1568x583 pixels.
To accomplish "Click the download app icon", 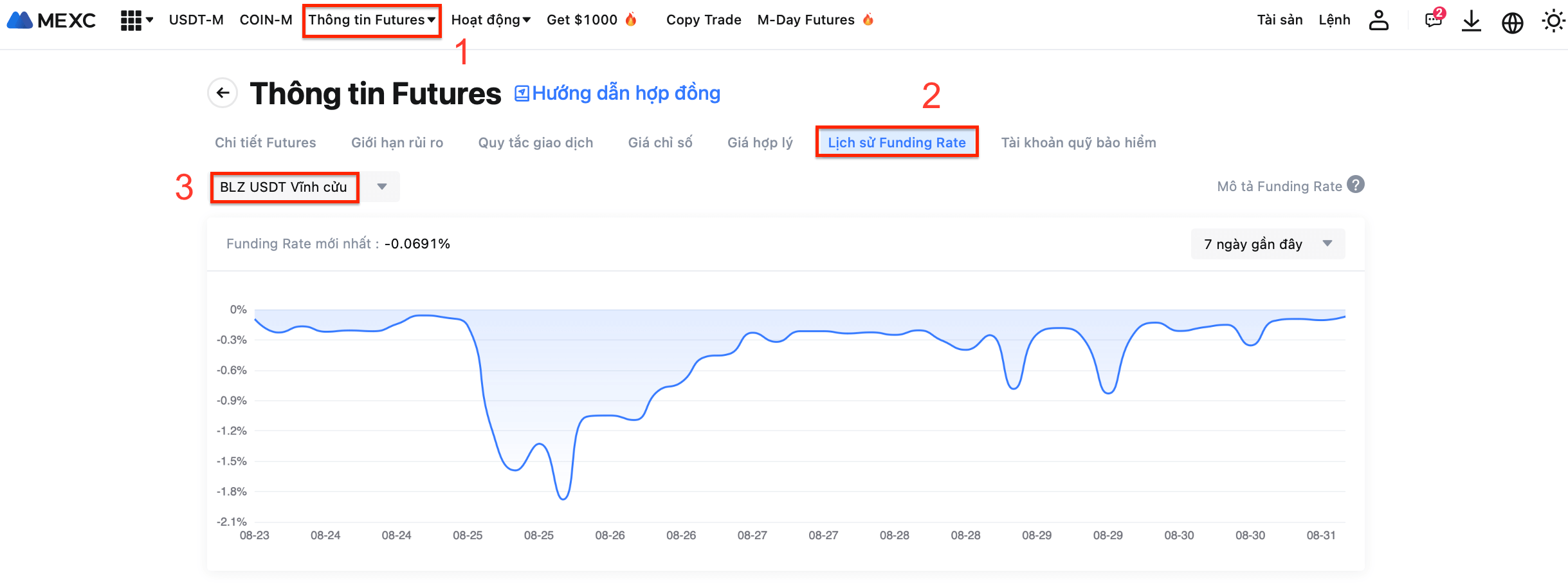I will [1472, 21].
